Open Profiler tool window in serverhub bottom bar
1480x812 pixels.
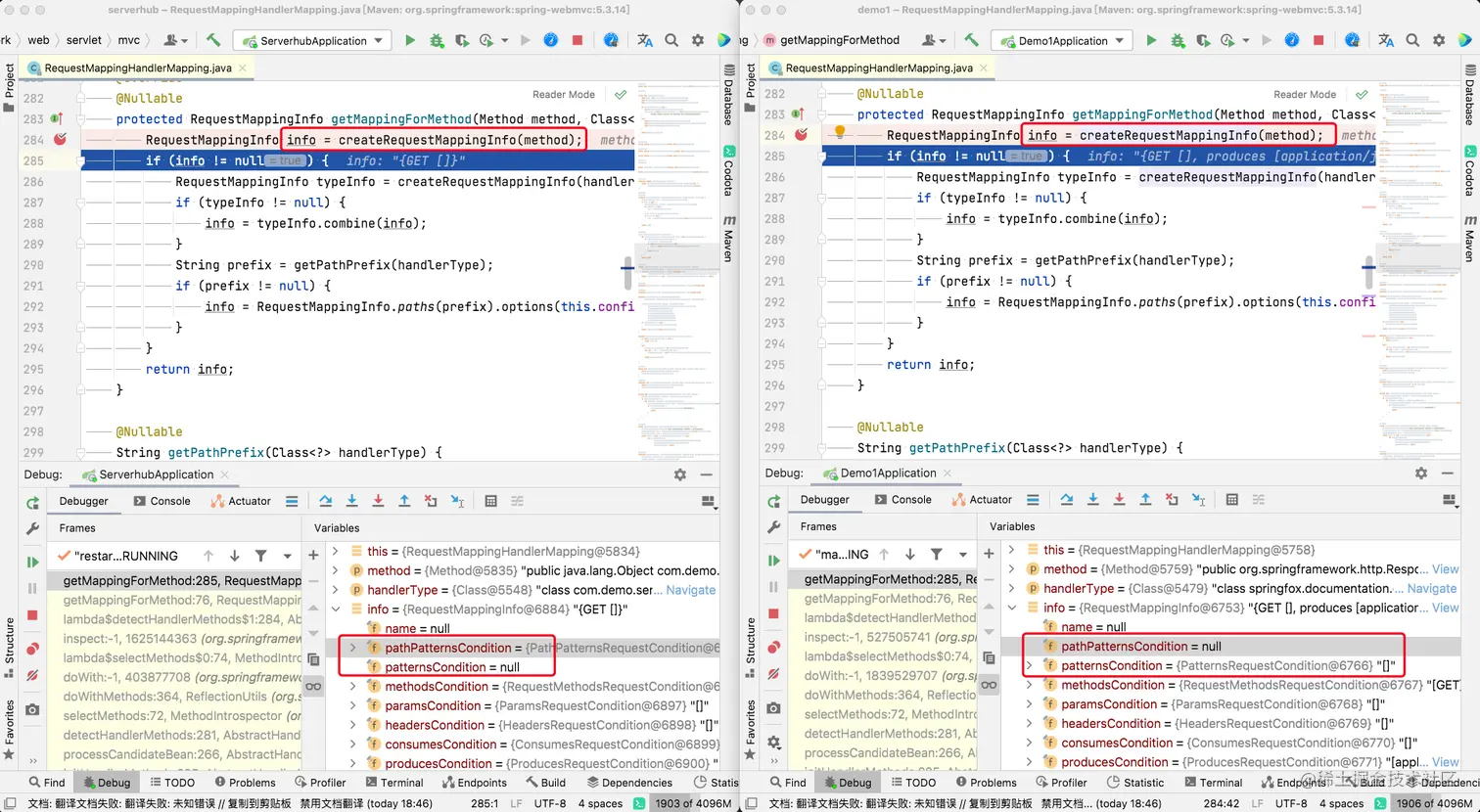pyautogui.click(x=320, y=783)
